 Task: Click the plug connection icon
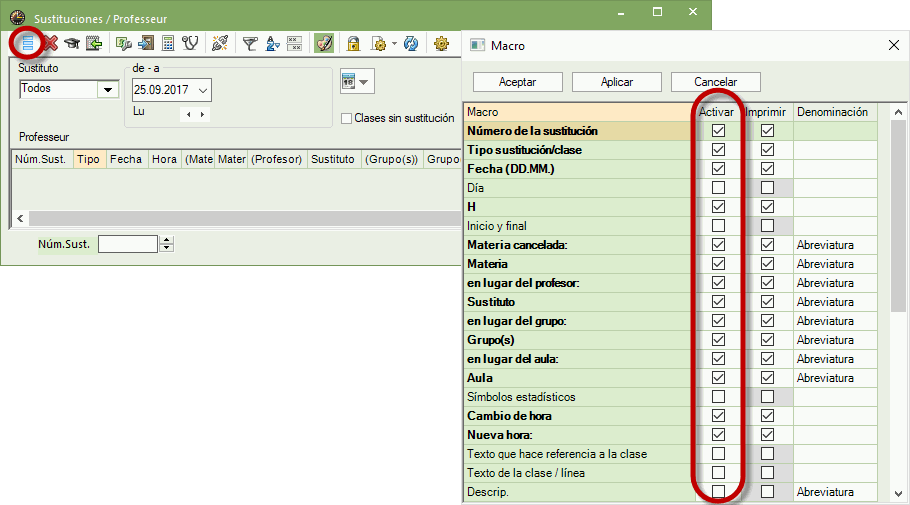pyautogui.click(x=220, y=43)
